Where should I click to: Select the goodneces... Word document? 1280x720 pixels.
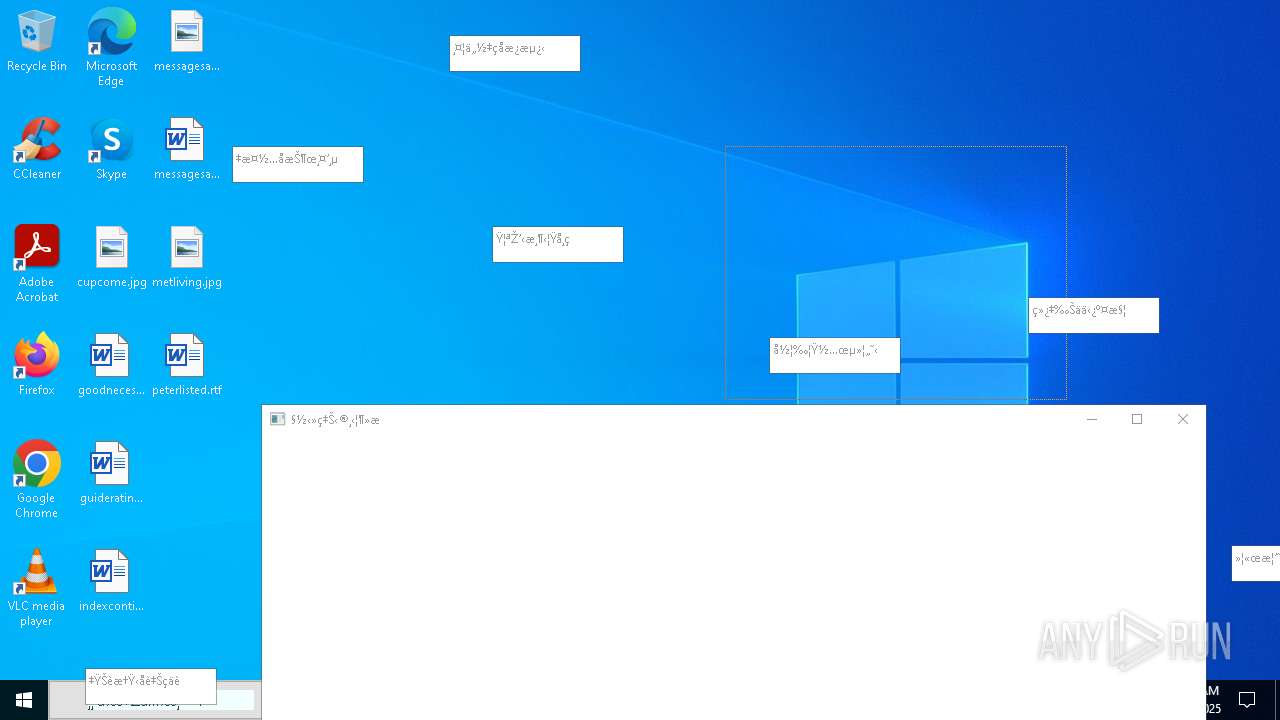coord(111,365)
